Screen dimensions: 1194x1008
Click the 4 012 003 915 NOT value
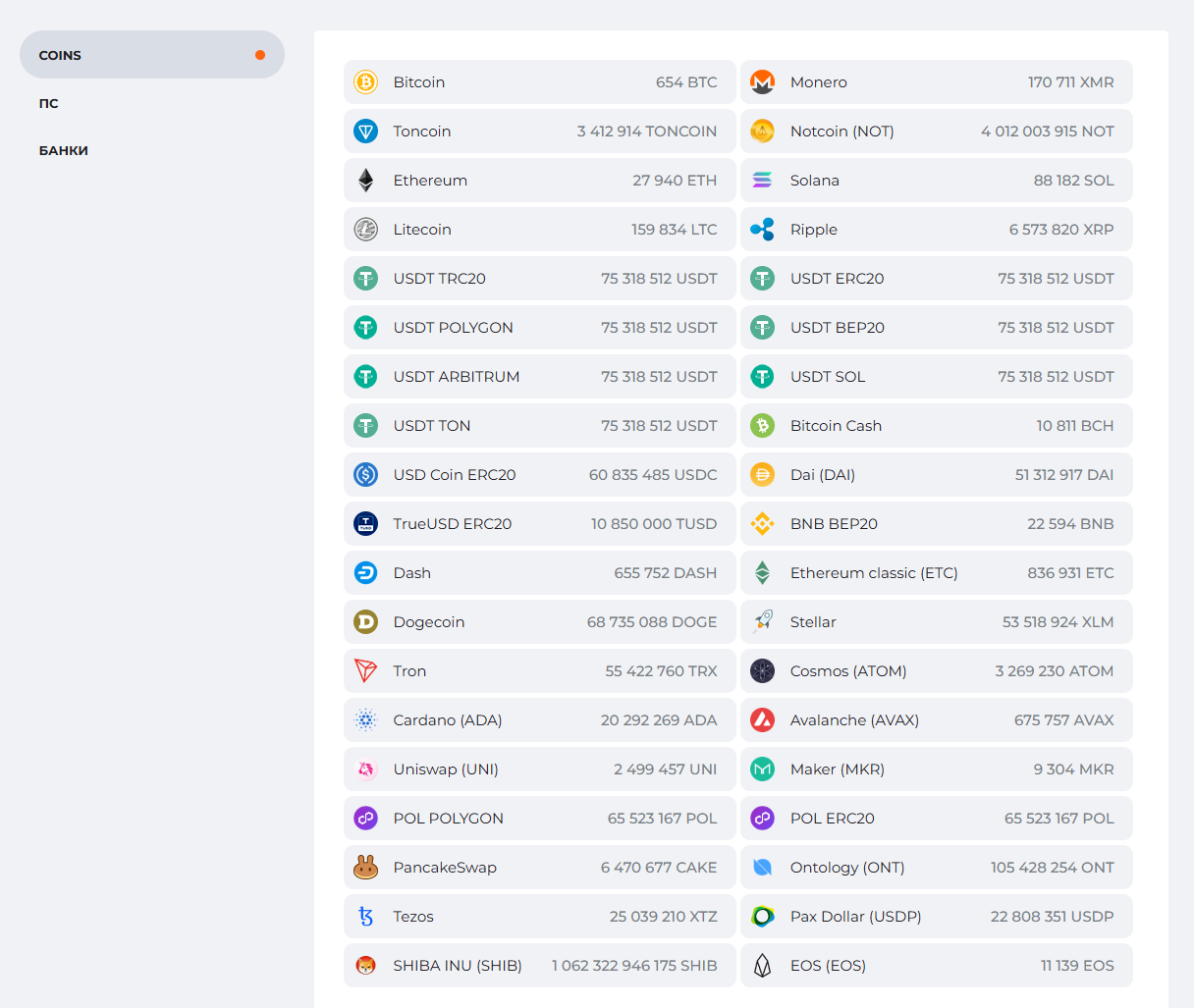[x=1048, y=132]
